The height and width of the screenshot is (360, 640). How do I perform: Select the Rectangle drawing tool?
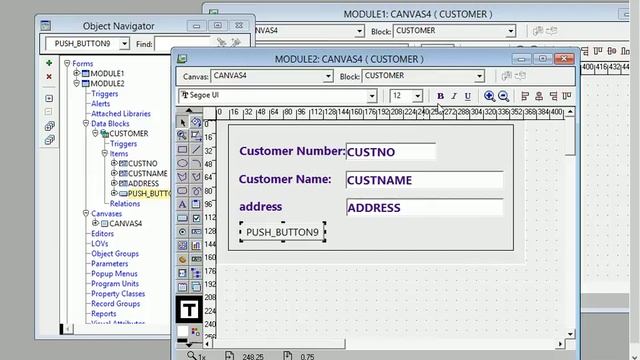point(182,149)
